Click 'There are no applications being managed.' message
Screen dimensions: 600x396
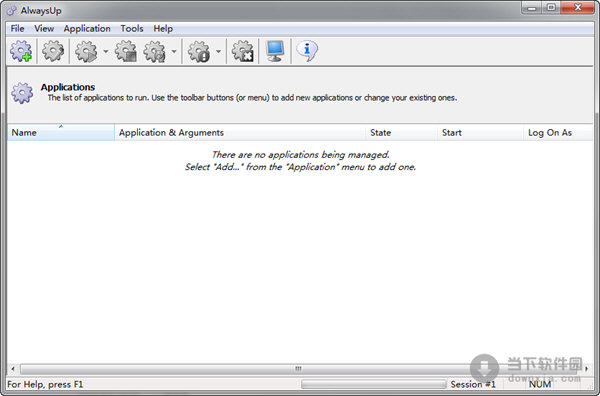tap(300, 155)
